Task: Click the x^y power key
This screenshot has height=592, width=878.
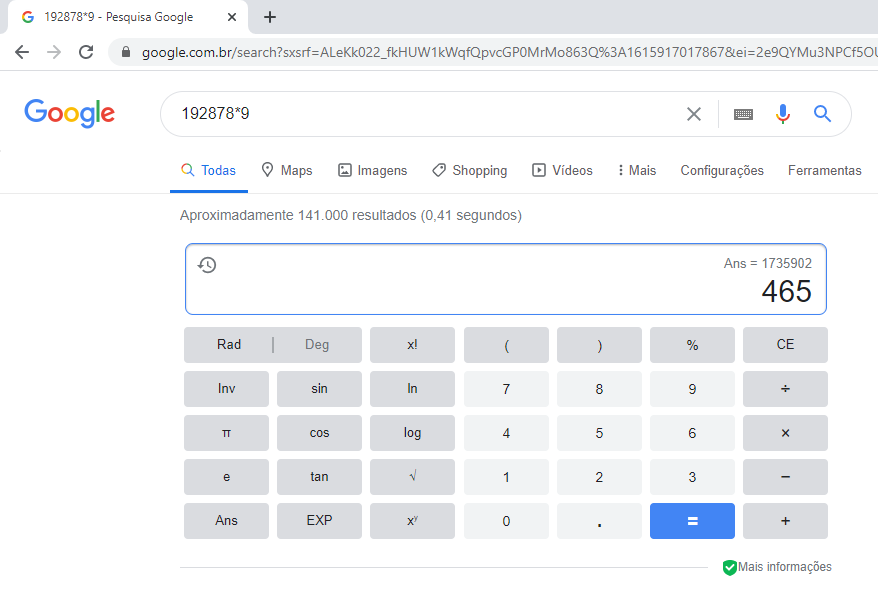Action: 412,521
